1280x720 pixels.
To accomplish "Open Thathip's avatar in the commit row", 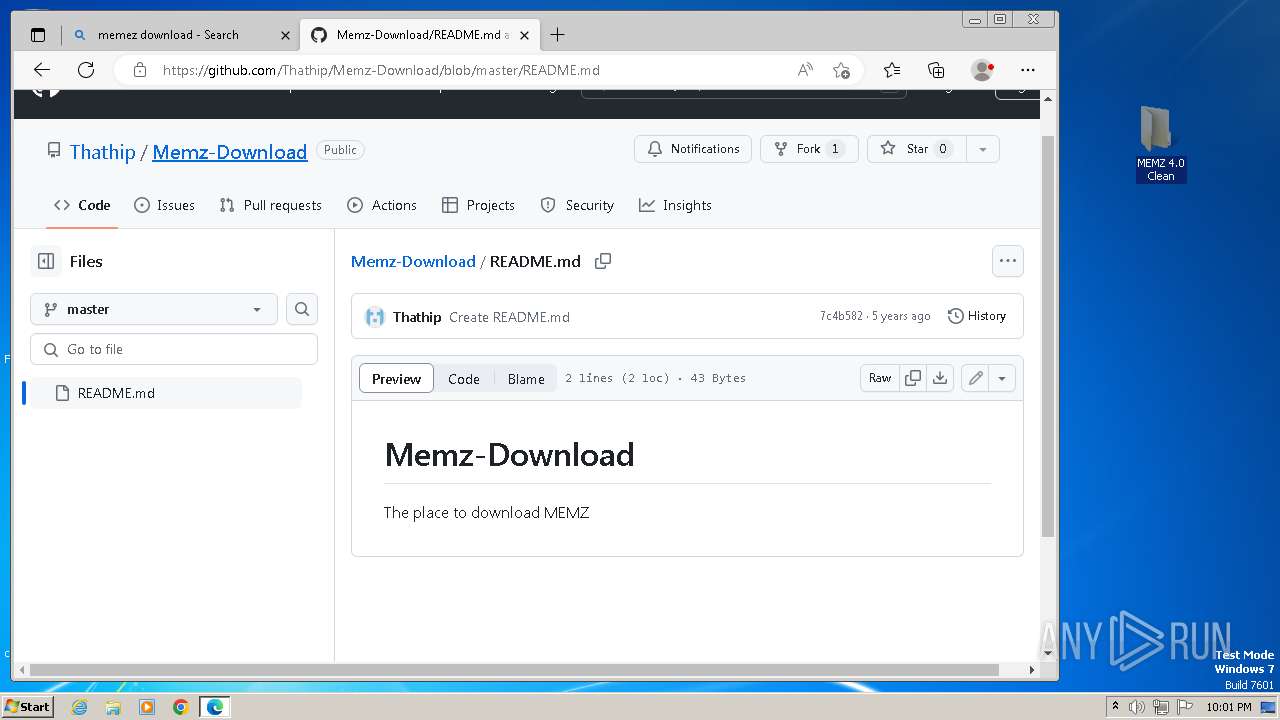I will click(x=375, y=317).
